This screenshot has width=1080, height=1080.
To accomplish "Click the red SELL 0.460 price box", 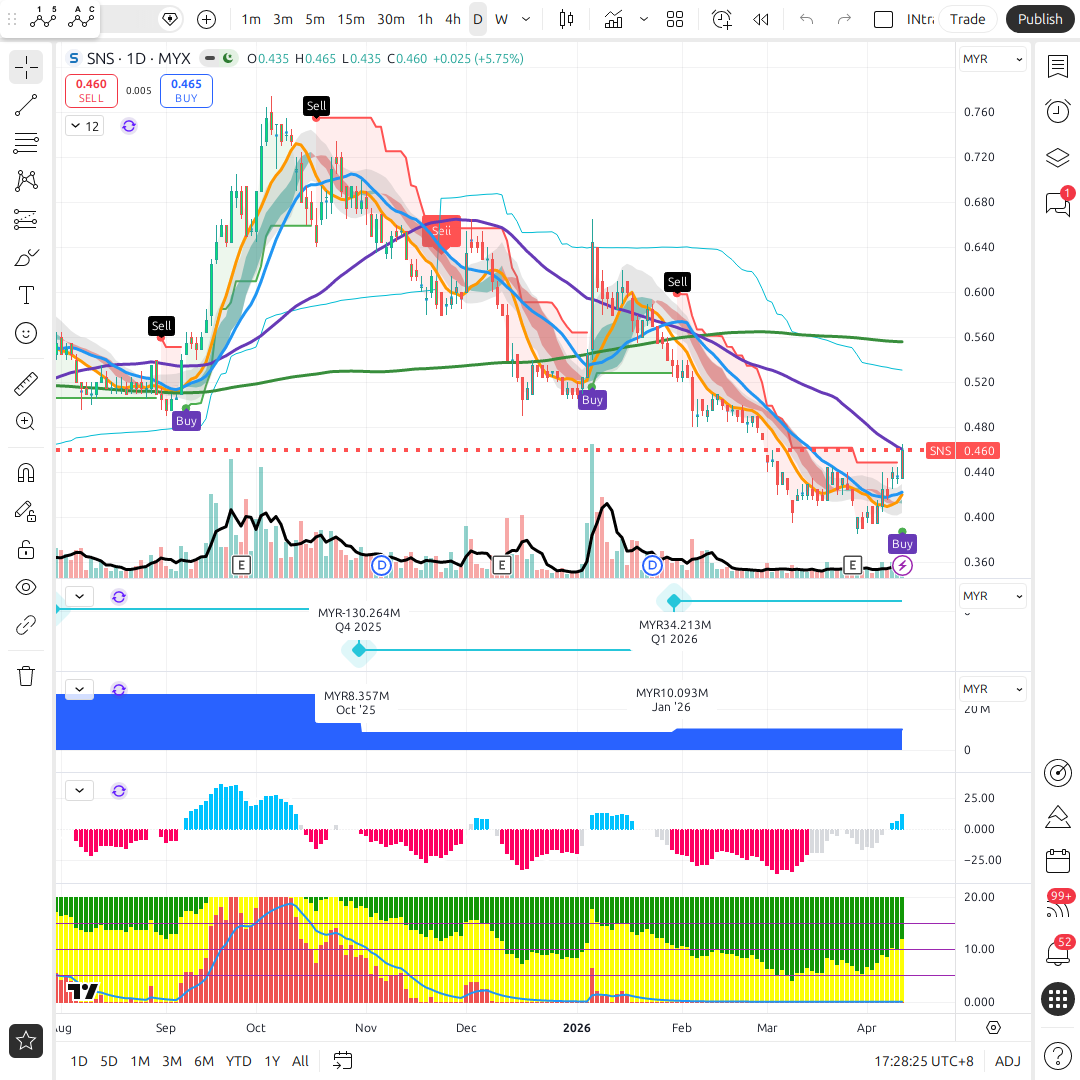I will coord(91,91).
